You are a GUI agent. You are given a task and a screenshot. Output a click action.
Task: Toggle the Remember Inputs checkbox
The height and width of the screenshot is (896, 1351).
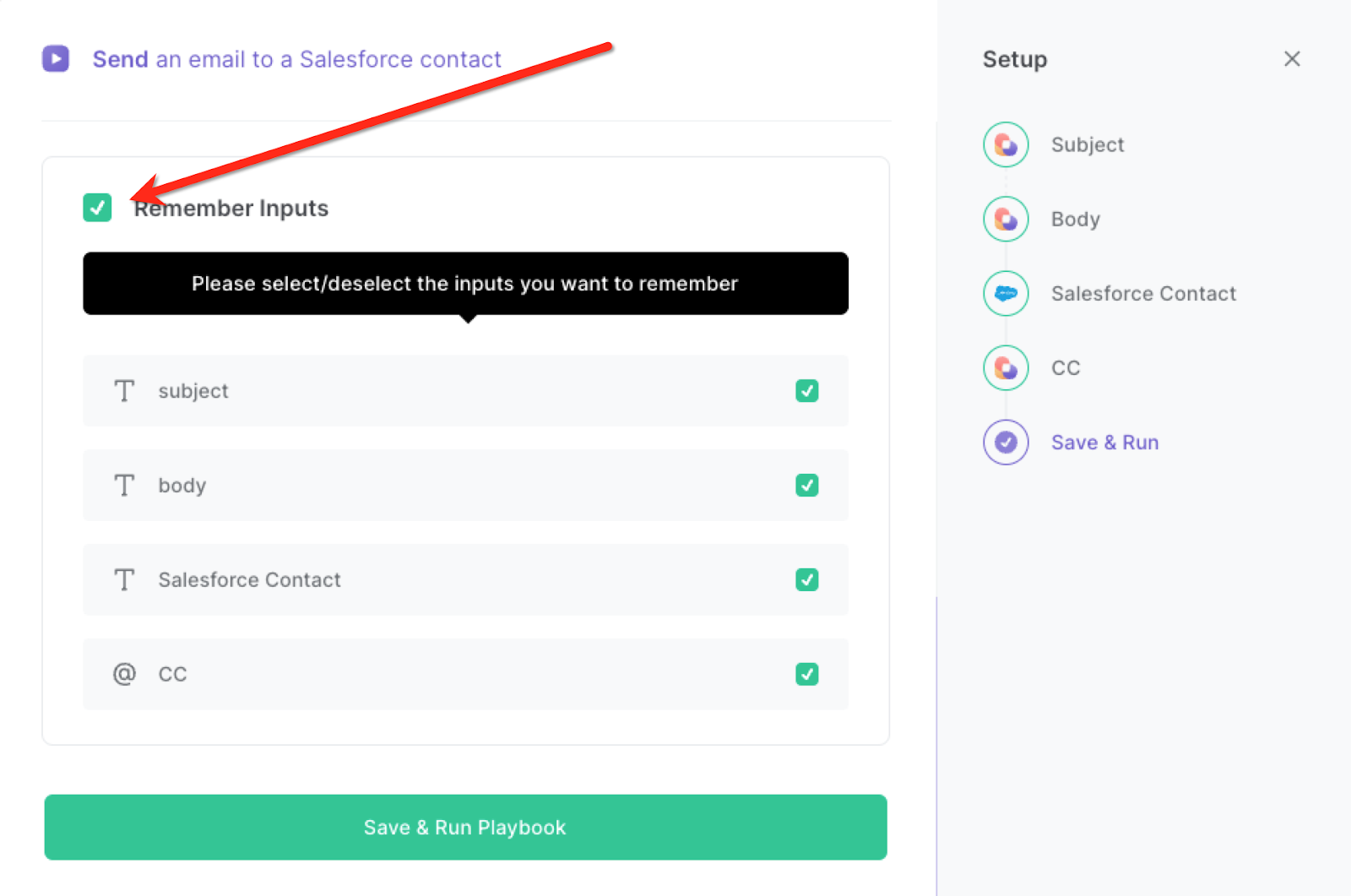(97, 208)
